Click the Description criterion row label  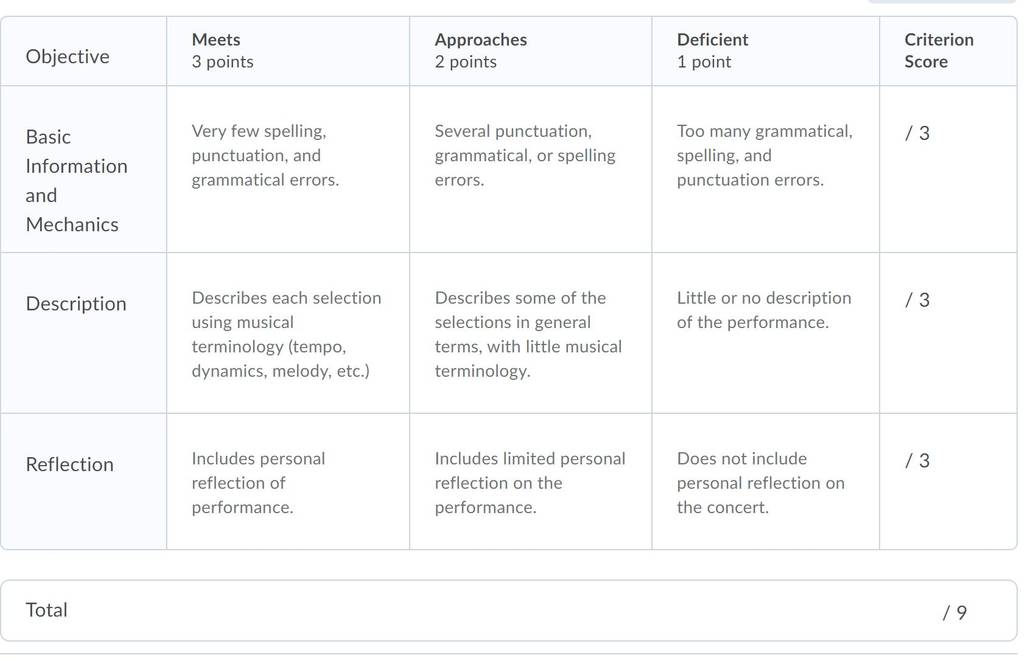[x=76, y=304]
